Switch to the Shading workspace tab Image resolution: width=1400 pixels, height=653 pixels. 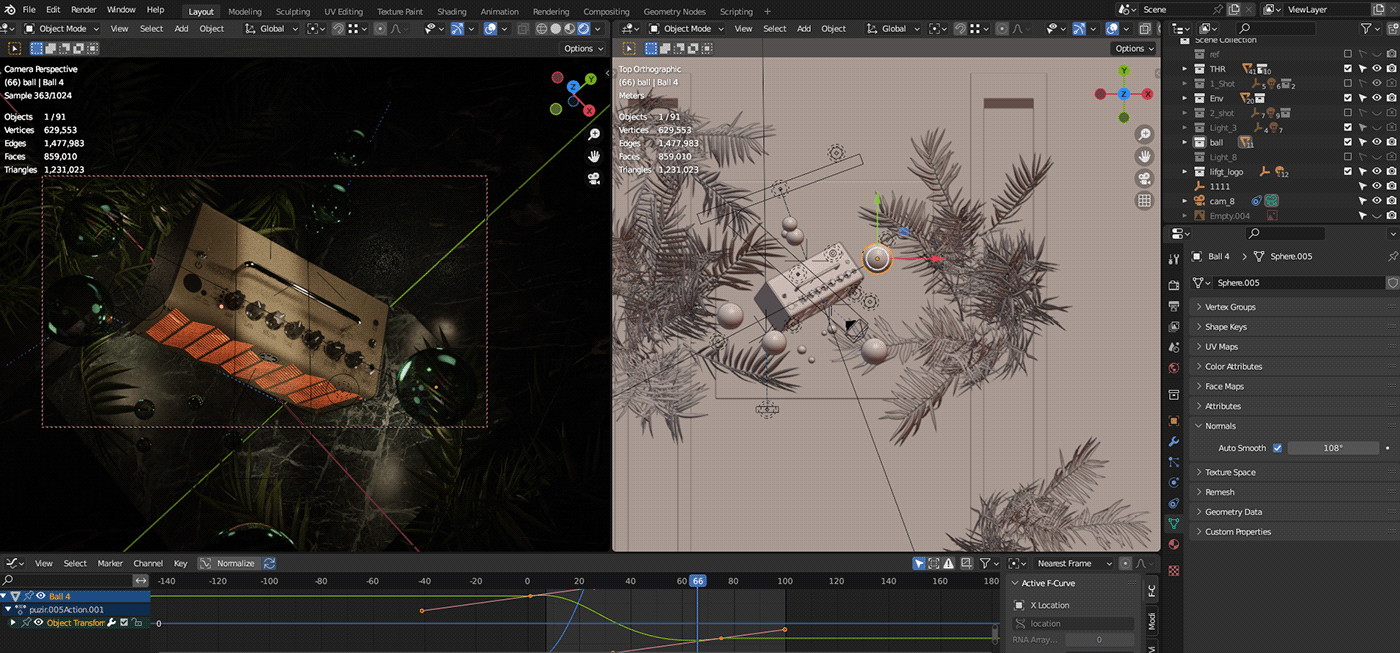click(452, 12)
